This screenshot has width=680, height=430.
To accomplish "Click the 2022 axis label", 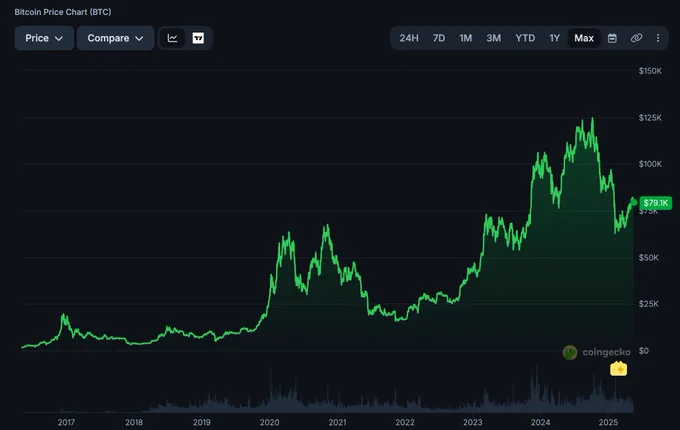I will point(405,422).
